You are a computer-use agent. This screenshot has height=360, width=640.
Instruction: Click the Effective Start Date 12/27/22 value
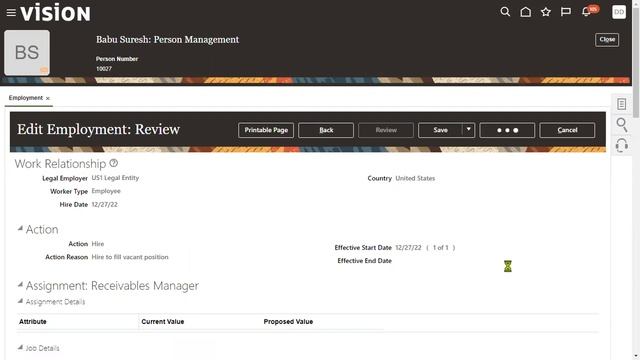(408, 248)
